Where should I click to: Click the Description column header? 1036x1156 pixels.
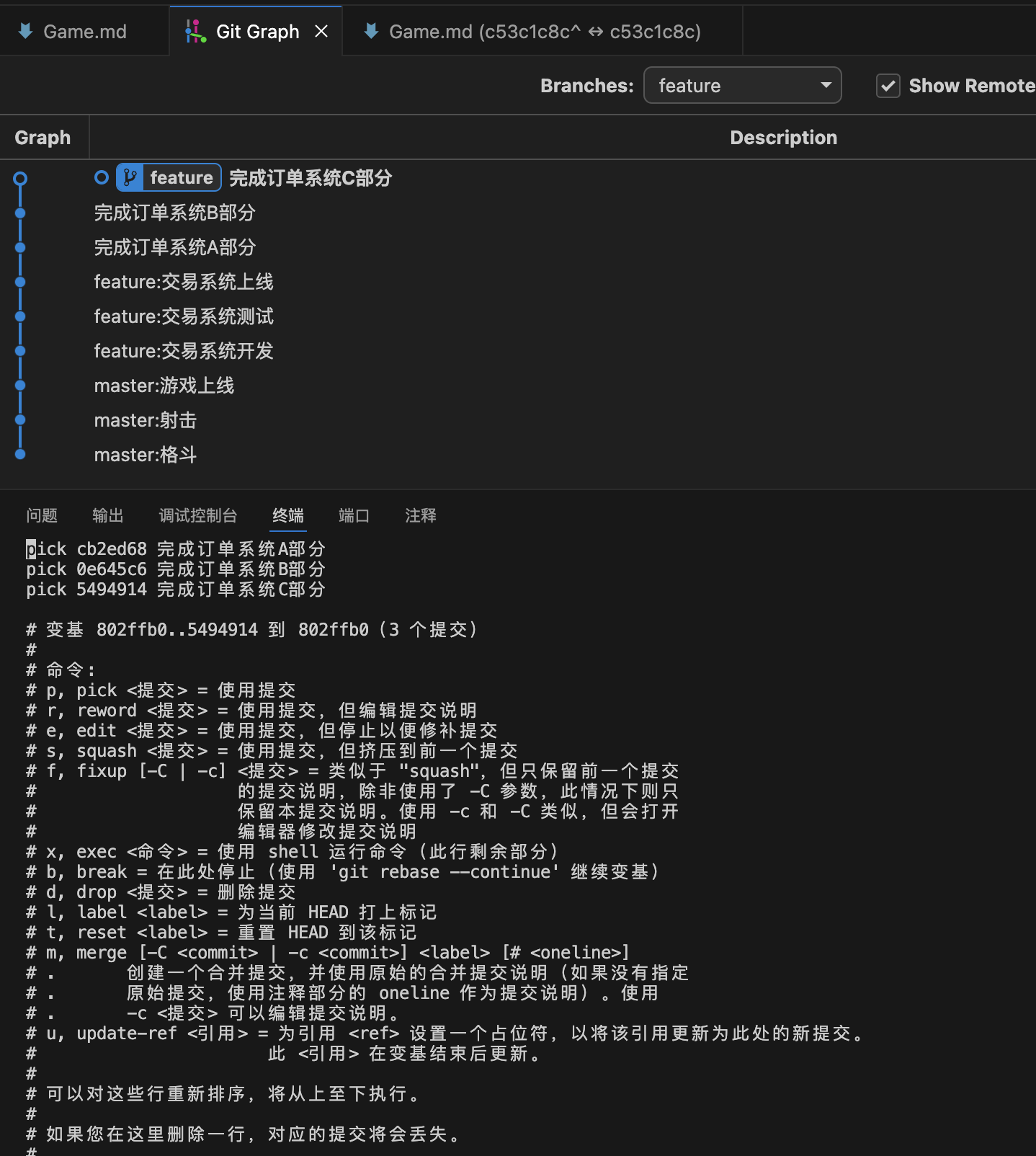784,138
